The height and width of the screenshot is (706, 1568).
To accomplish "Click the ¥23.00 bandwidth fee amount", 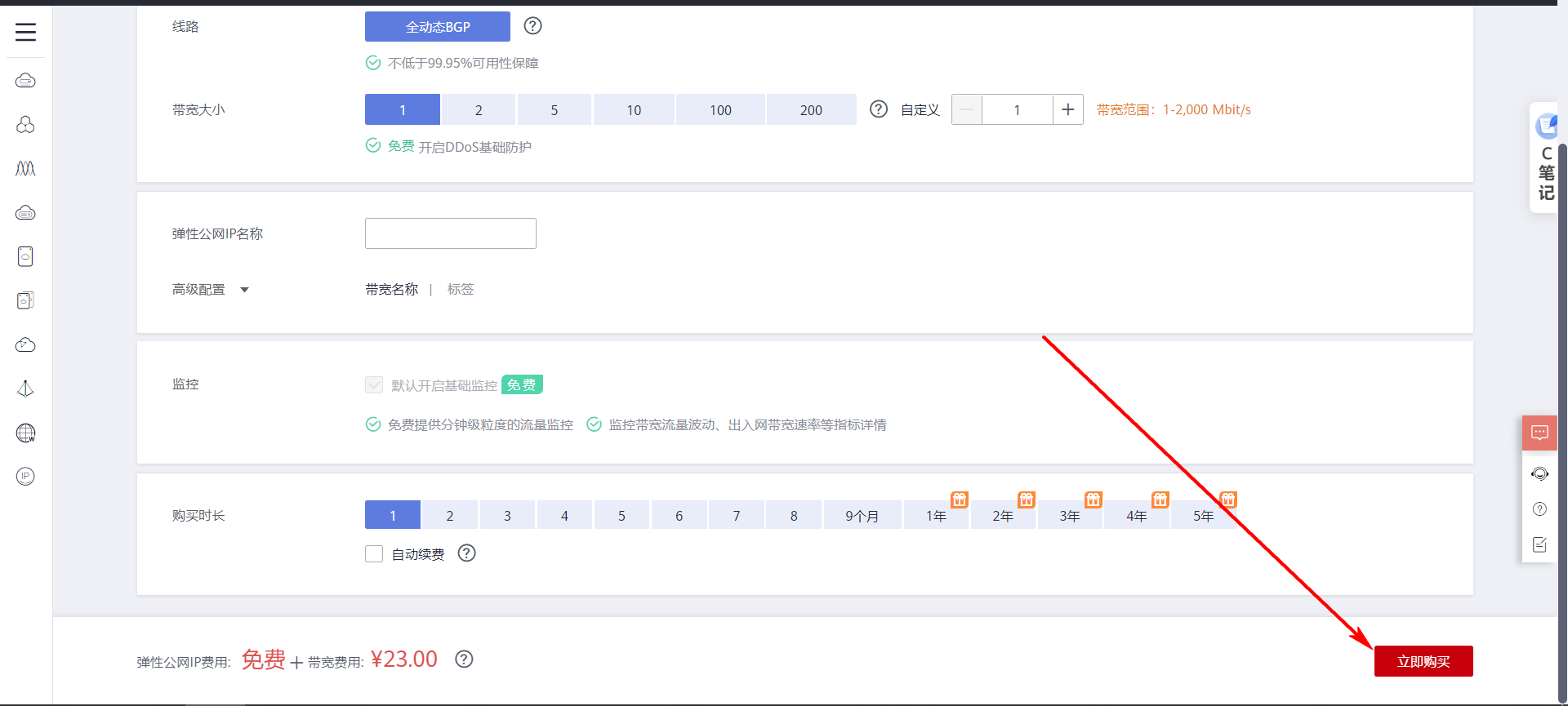I will click(404, 659).
